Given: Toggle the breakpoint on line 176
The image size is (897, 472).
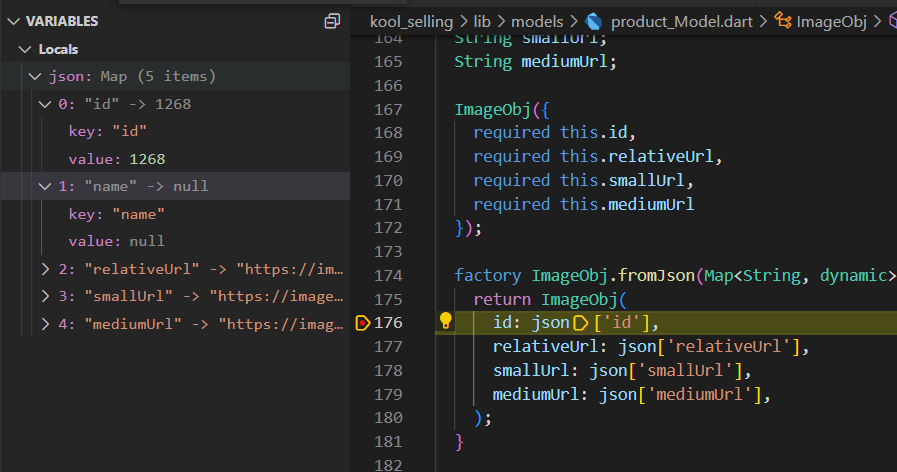Looking at the screenshot, I should pyautogui.click(x=363, y=323).
